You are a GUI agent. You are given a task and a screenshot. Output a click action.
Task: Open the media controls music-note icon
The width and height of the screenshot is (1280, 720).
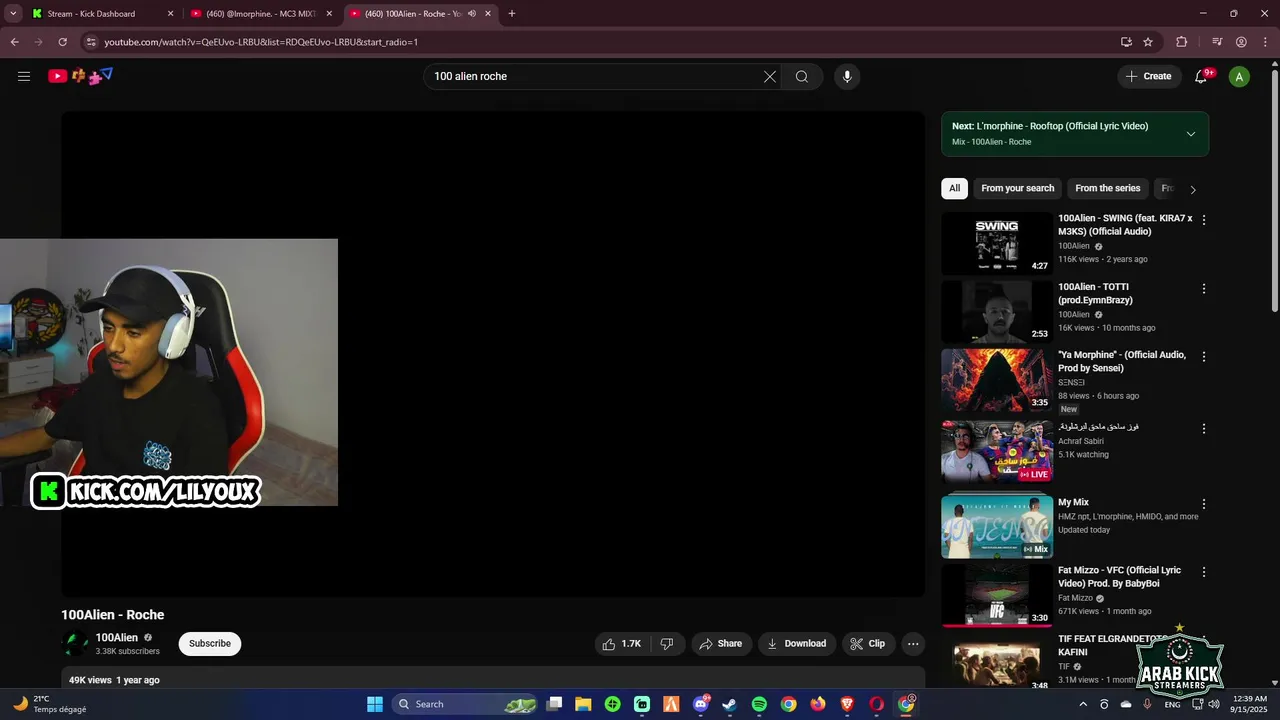click(1217, 42)
